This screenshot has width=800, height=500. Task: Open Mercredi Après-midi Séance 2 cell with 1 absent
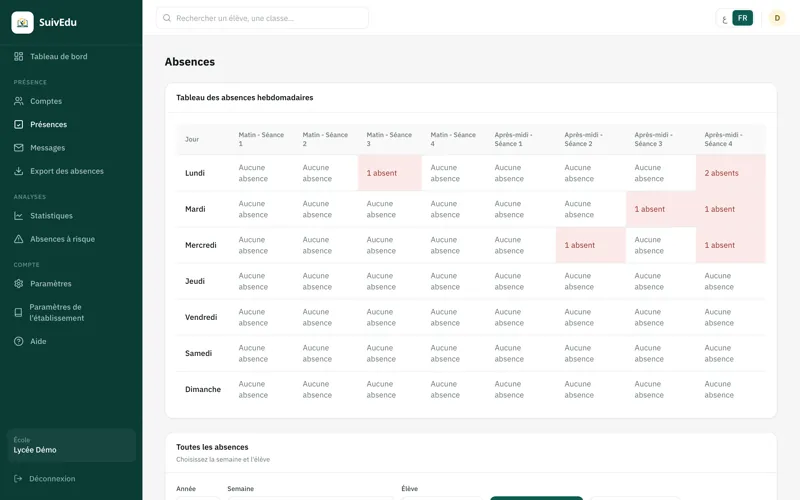pyautogui.click(x=591, y=245)
